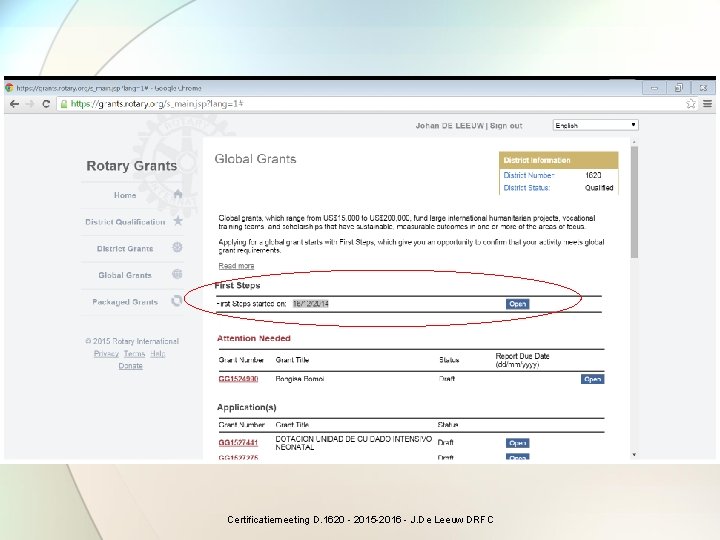Click the Rotary Grants heading
Viewport: 720px width, 540px height.
(131, 166)
